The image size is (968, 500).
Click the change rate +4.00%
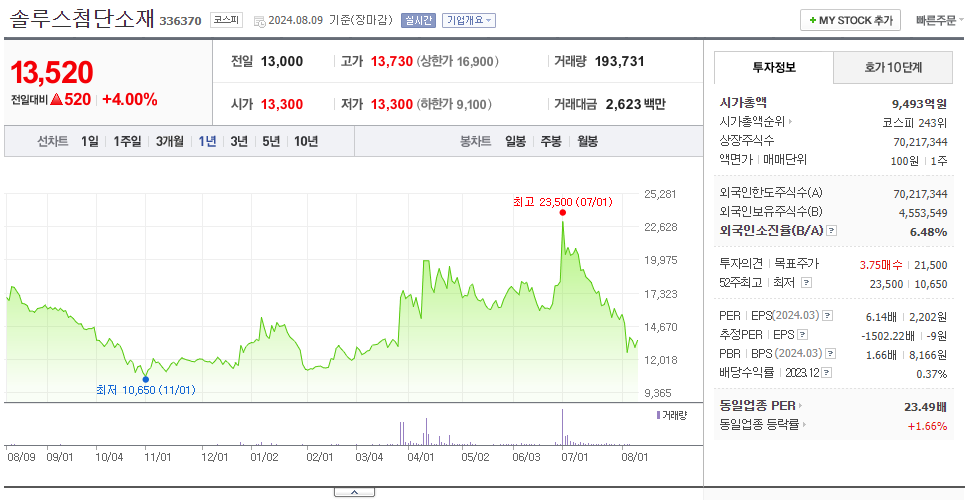(x=130, y=99)
